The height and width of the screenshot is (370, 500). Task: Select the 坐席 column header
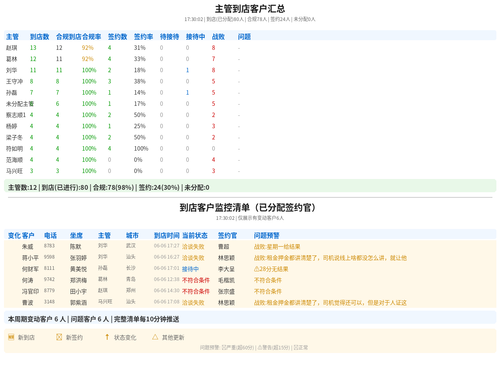point(76,236)
